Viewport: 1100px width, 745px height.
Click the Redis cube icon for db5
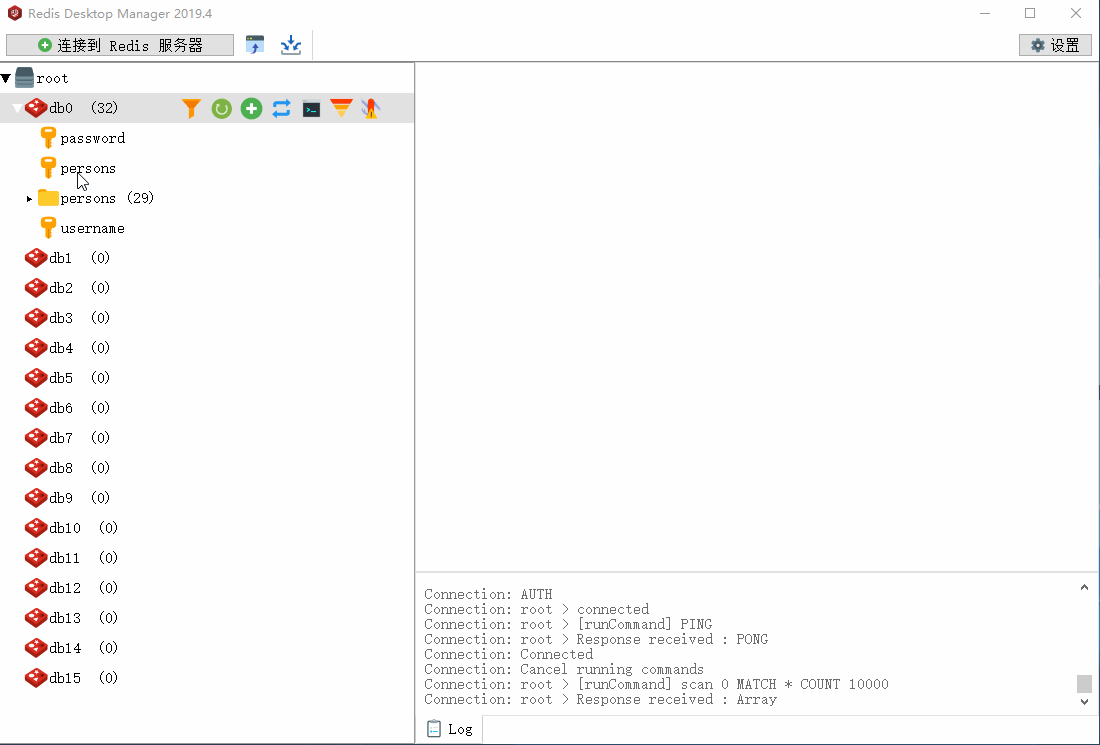tap(36, 377)
